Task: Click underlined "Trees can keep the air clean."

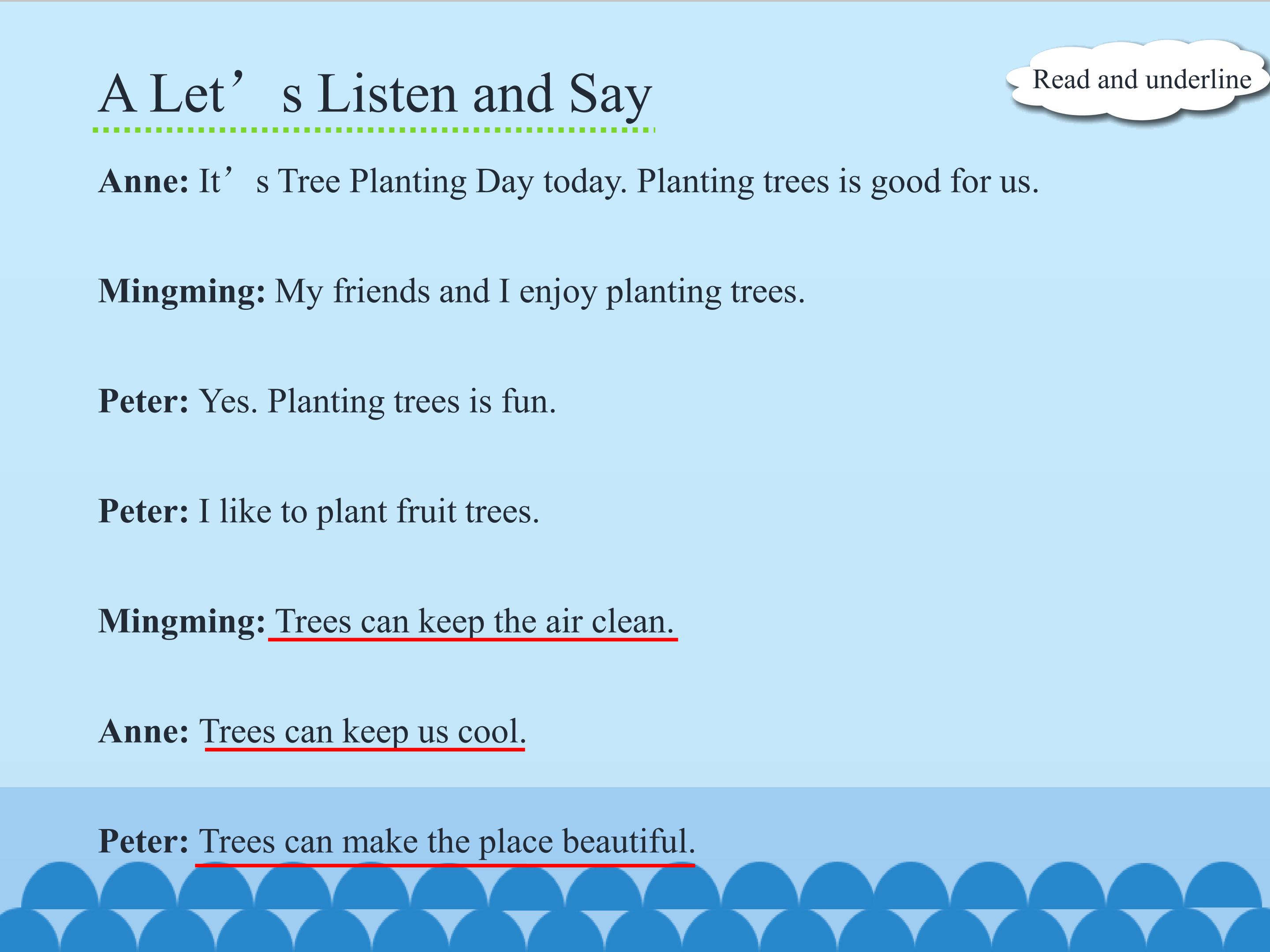Action: click(474, 621)
